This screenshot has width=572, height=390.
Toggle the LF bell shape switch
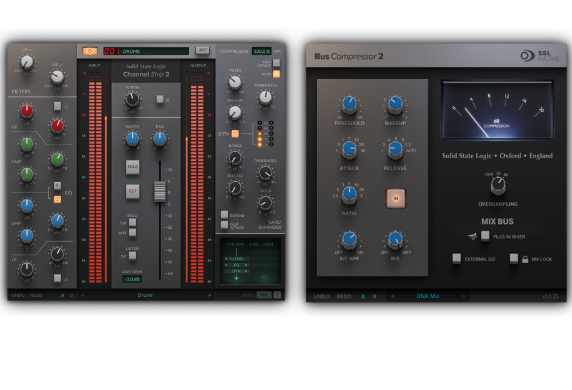coord(57,278)
